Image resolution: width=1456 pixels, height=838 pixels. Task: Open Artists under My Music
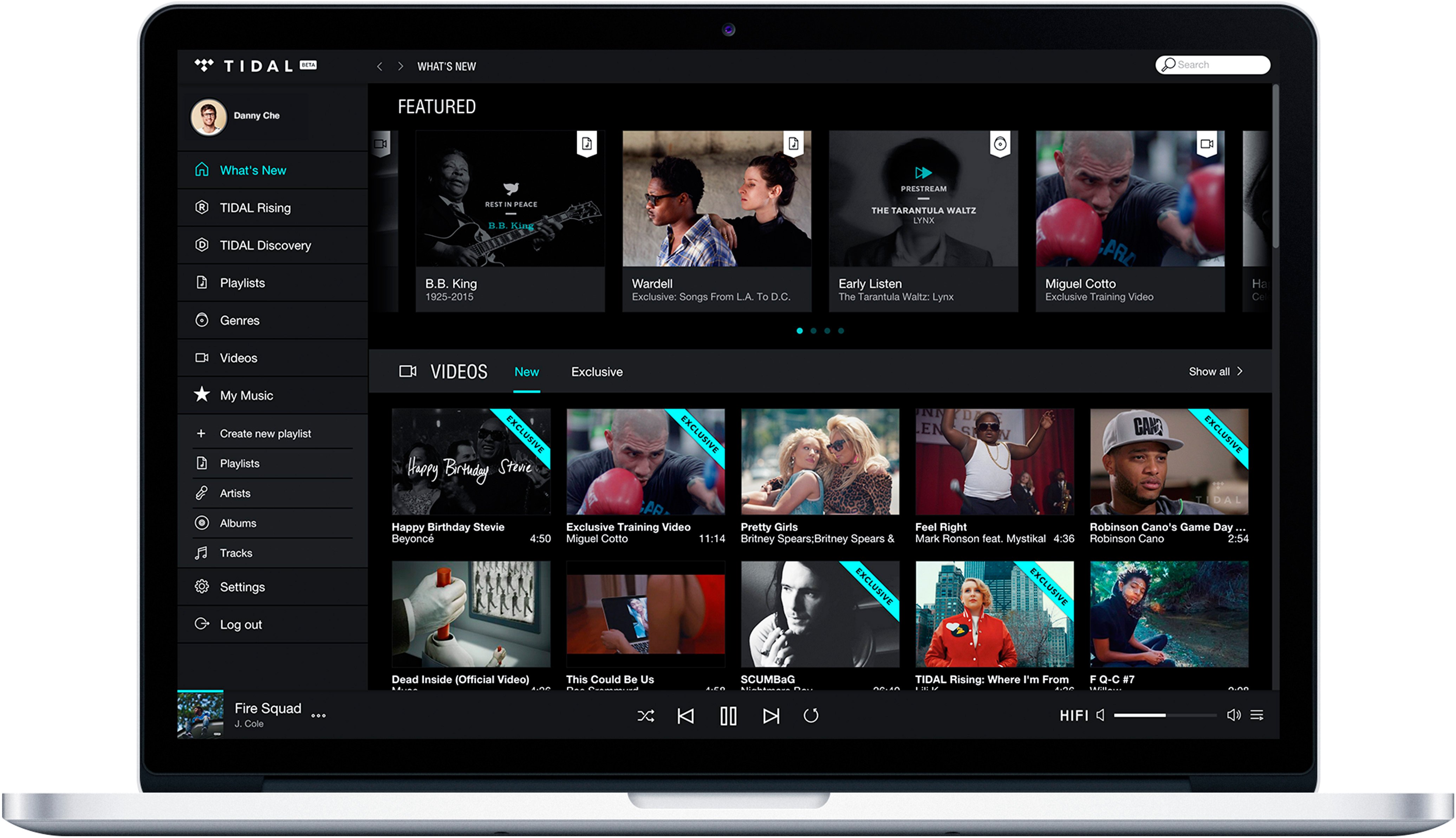(x=273, y=493)
